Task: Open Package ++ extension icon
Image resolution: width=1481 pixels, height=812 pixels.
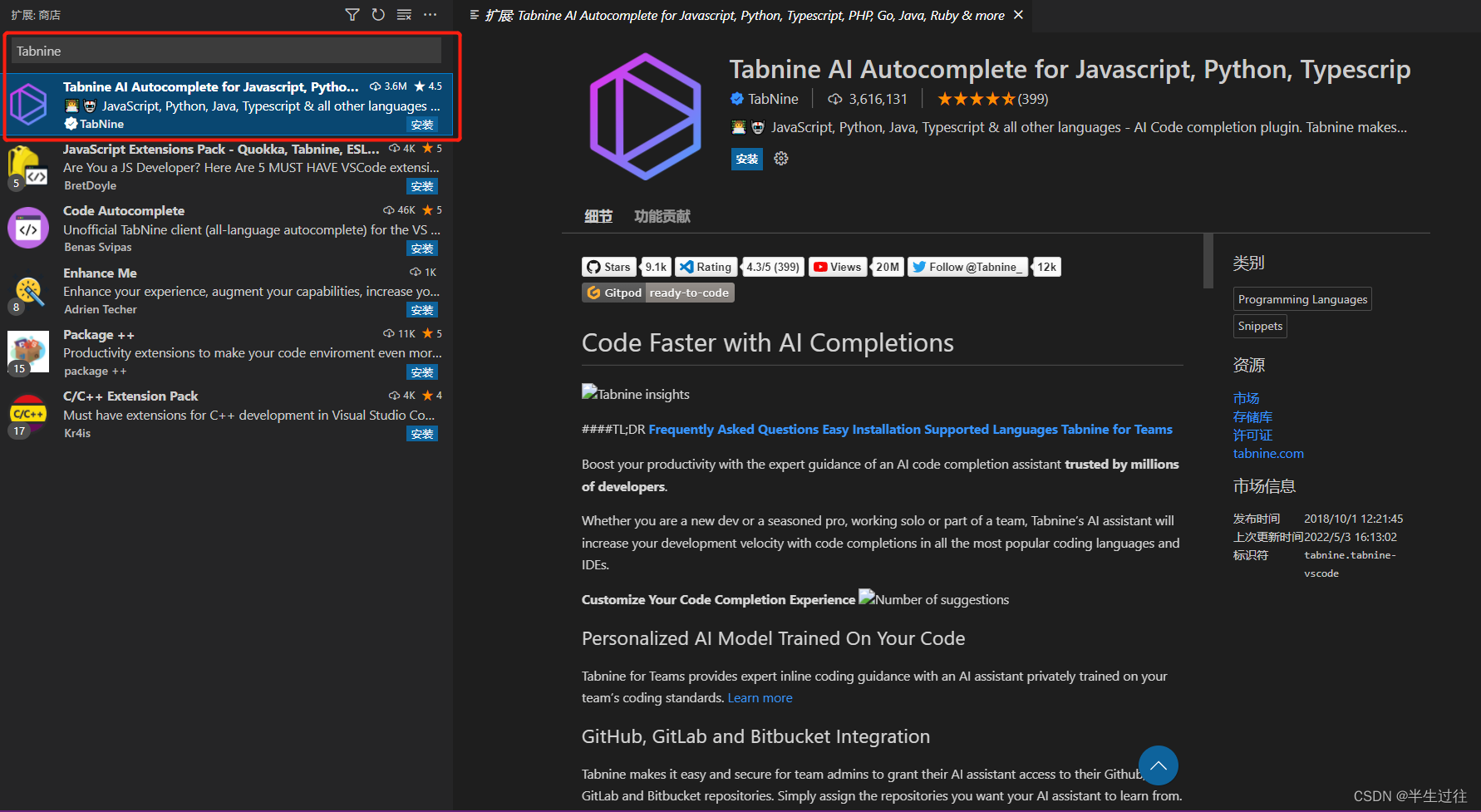Action: click(x=28, y=352)
